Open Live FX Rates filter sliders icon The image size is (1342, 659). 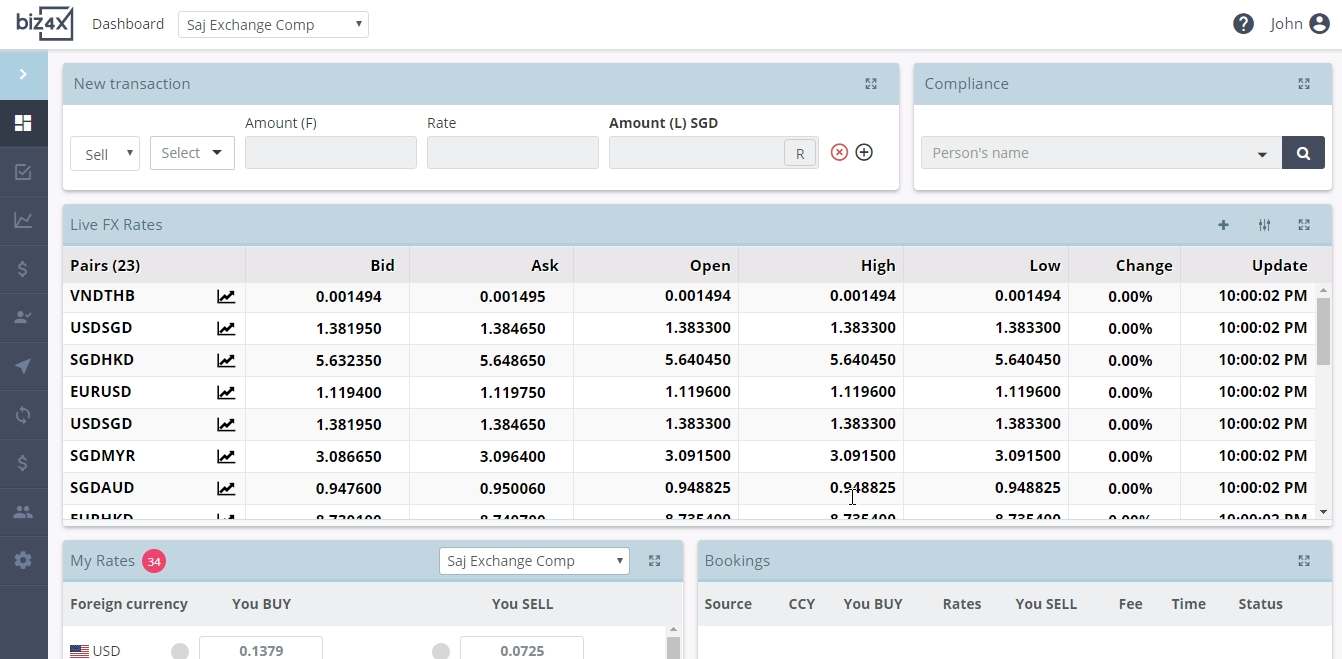pos(1264,225)
